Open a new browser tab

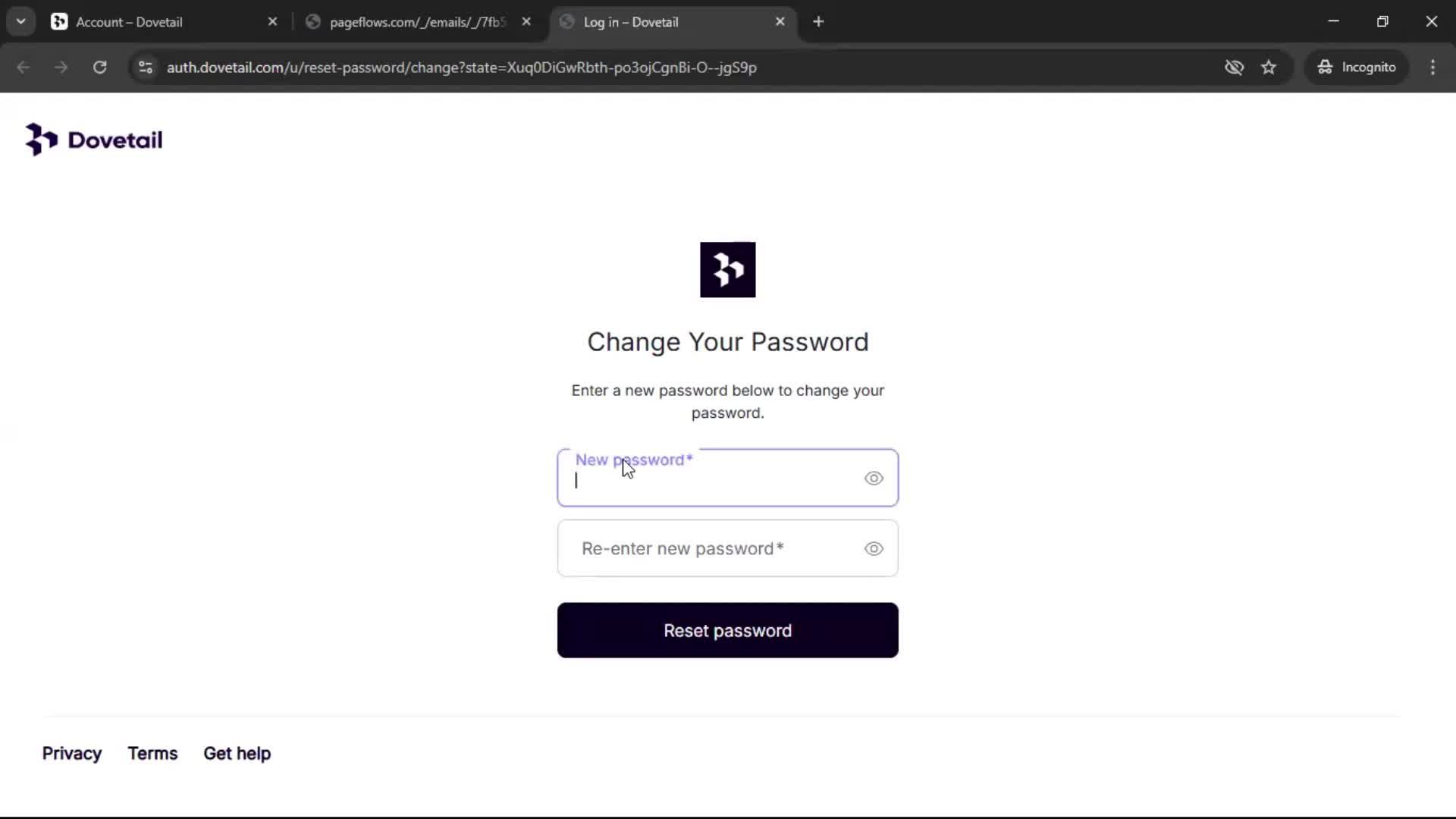coord(818,22)
